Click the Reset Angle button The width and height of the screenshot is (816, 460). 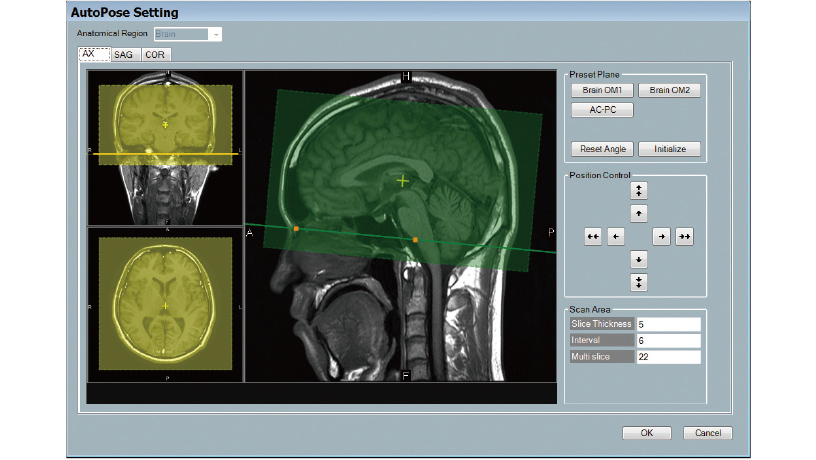[x=601, y=148]
